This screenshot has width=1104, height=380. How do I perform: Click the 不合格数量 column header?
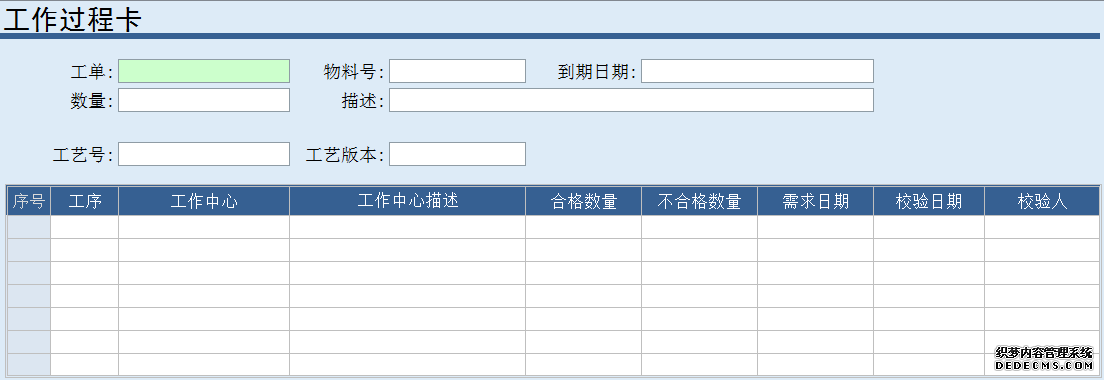(x=699, y=201)
